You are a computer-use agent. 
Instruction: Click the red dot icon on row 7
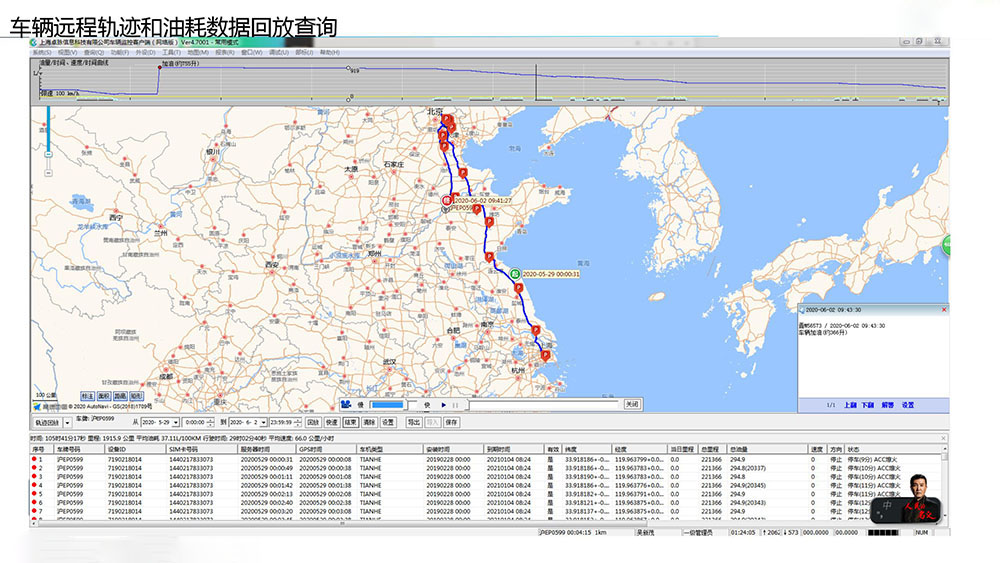[x=34, y=511]
